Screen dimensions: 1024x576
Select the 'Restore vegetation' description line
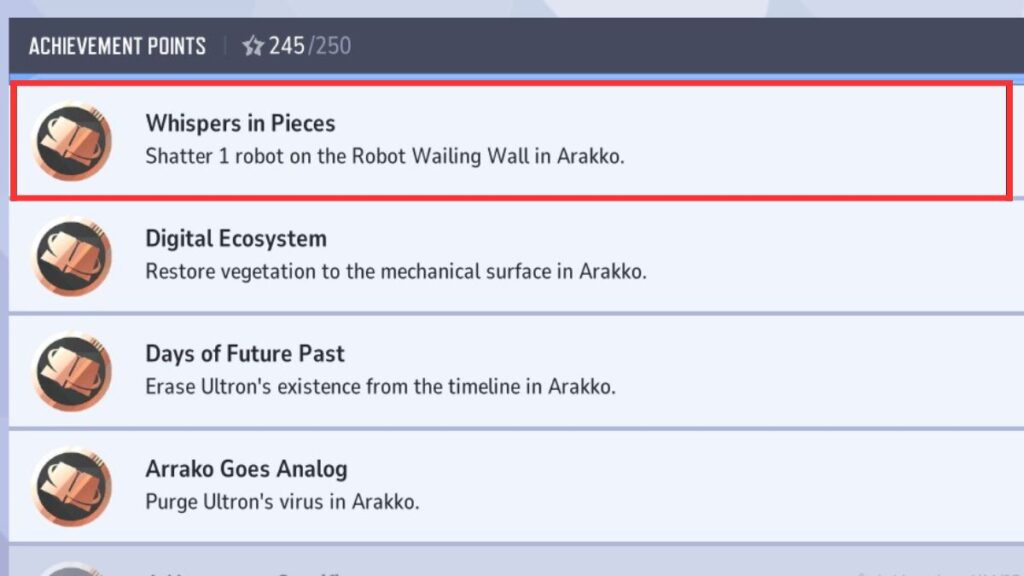[396, 272]
